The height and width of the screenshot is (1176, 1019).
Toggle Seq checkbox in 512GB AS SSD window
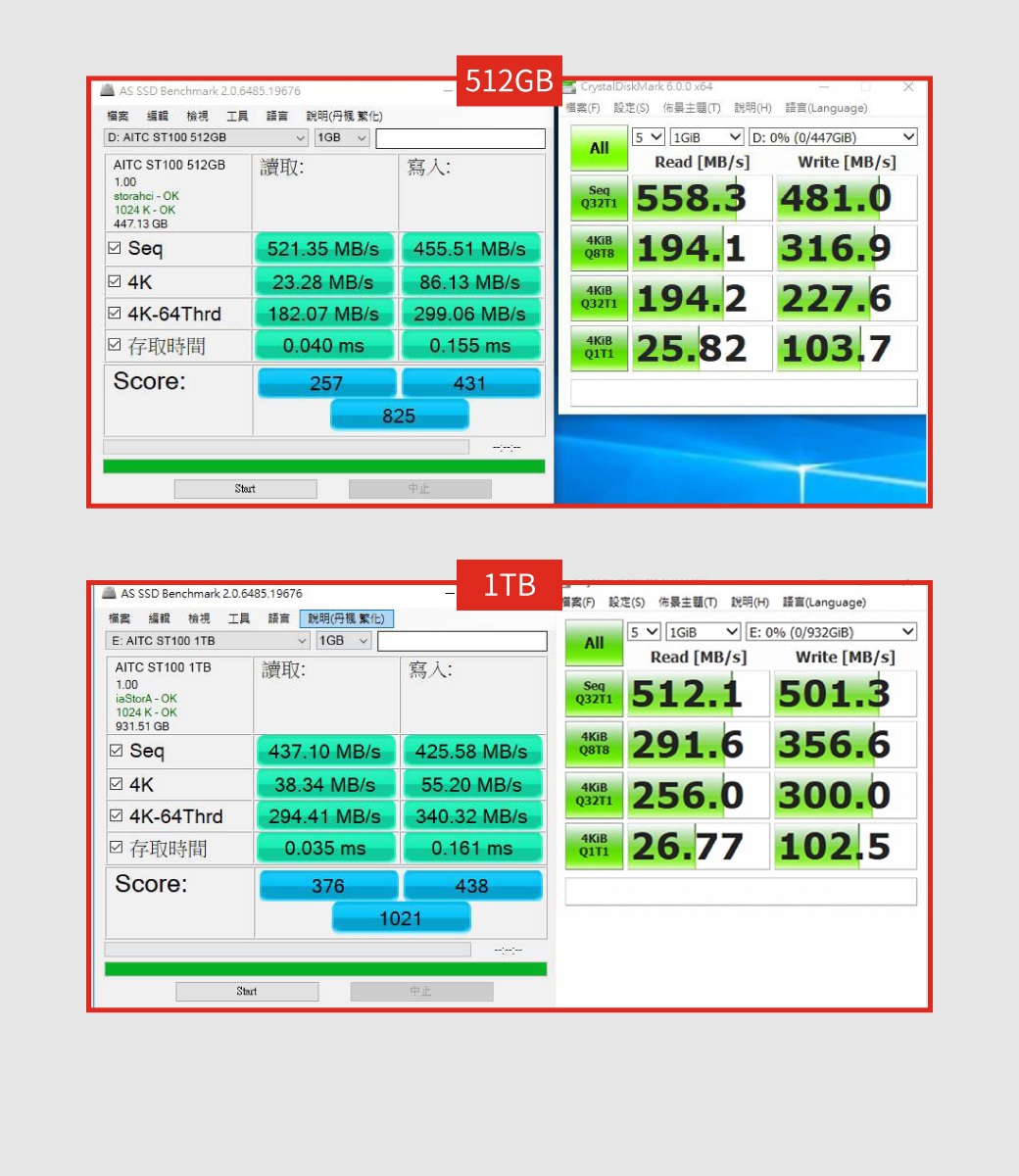coord(115,248)
